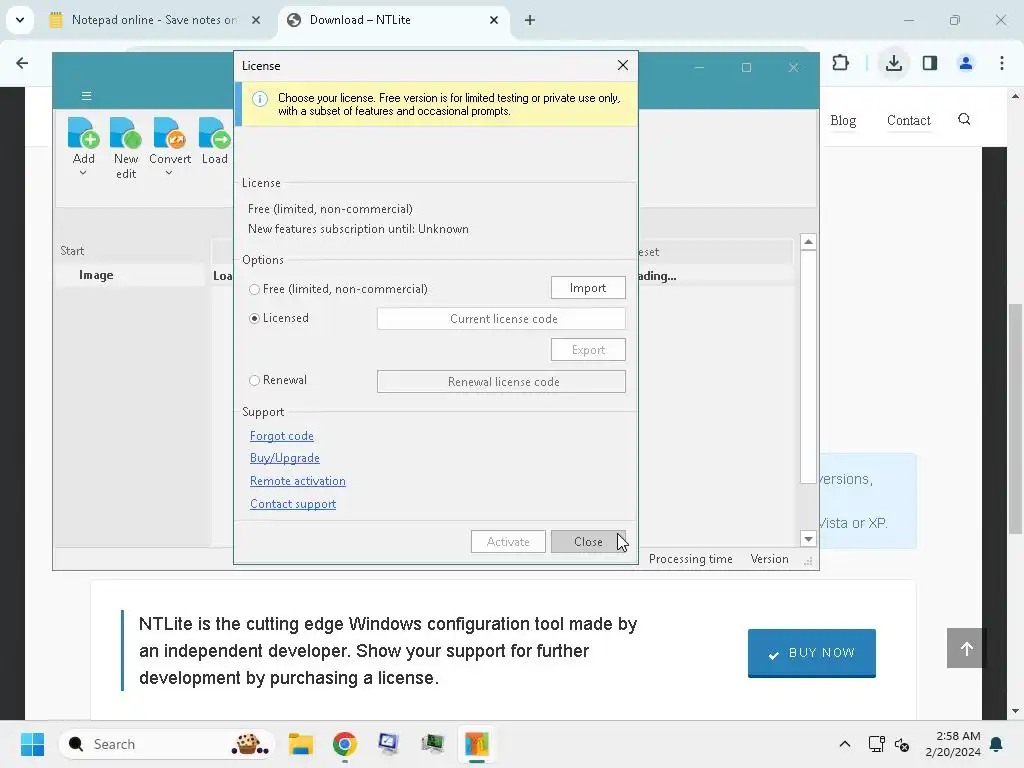Viewport: 1024px width, 768px height.
Task: Click the taskbar Search box
Action: pyautogui.click(x=167, y=744)
